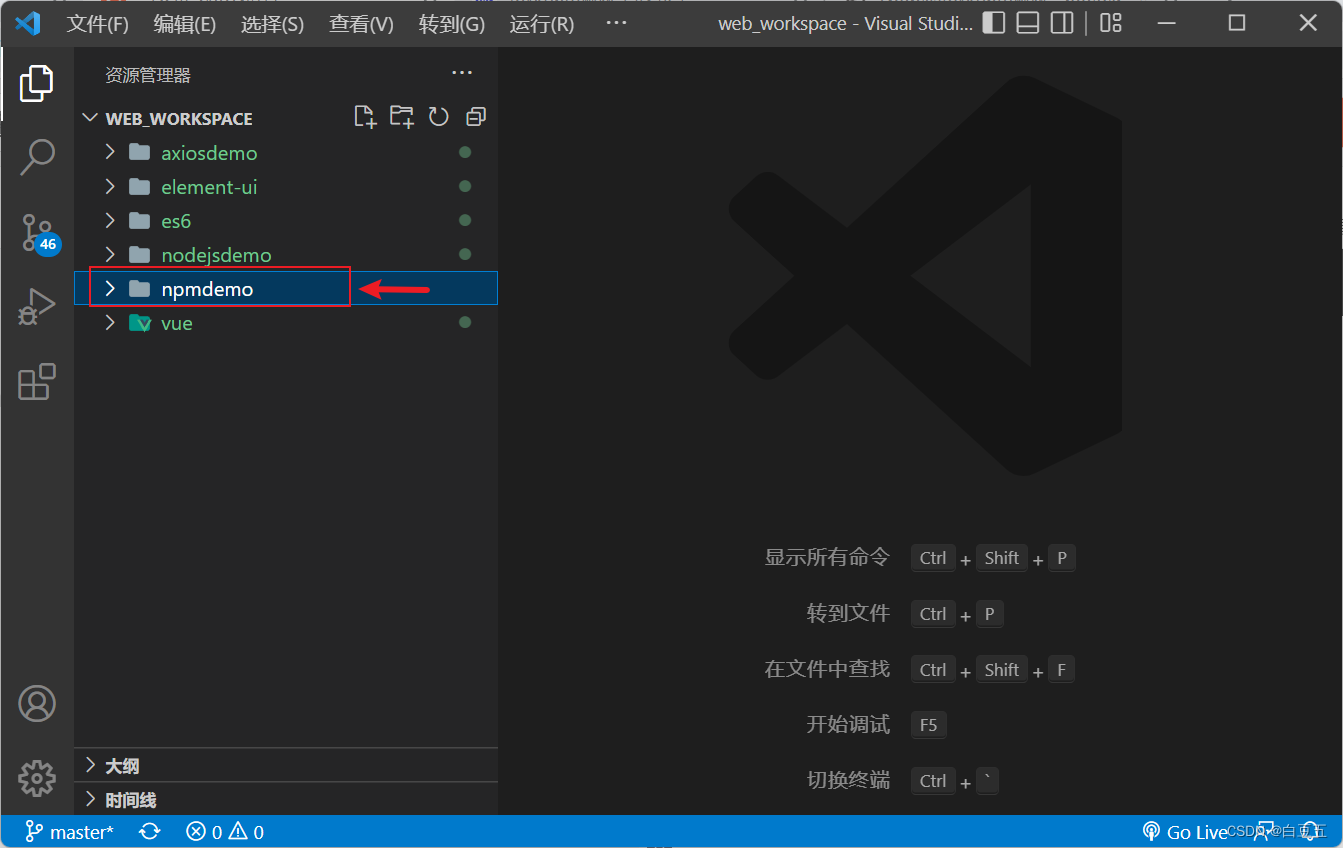This screenshot has width=1343, height=848.
Task: Open the 选择(S) menu
Action: (x=272, y=24)
